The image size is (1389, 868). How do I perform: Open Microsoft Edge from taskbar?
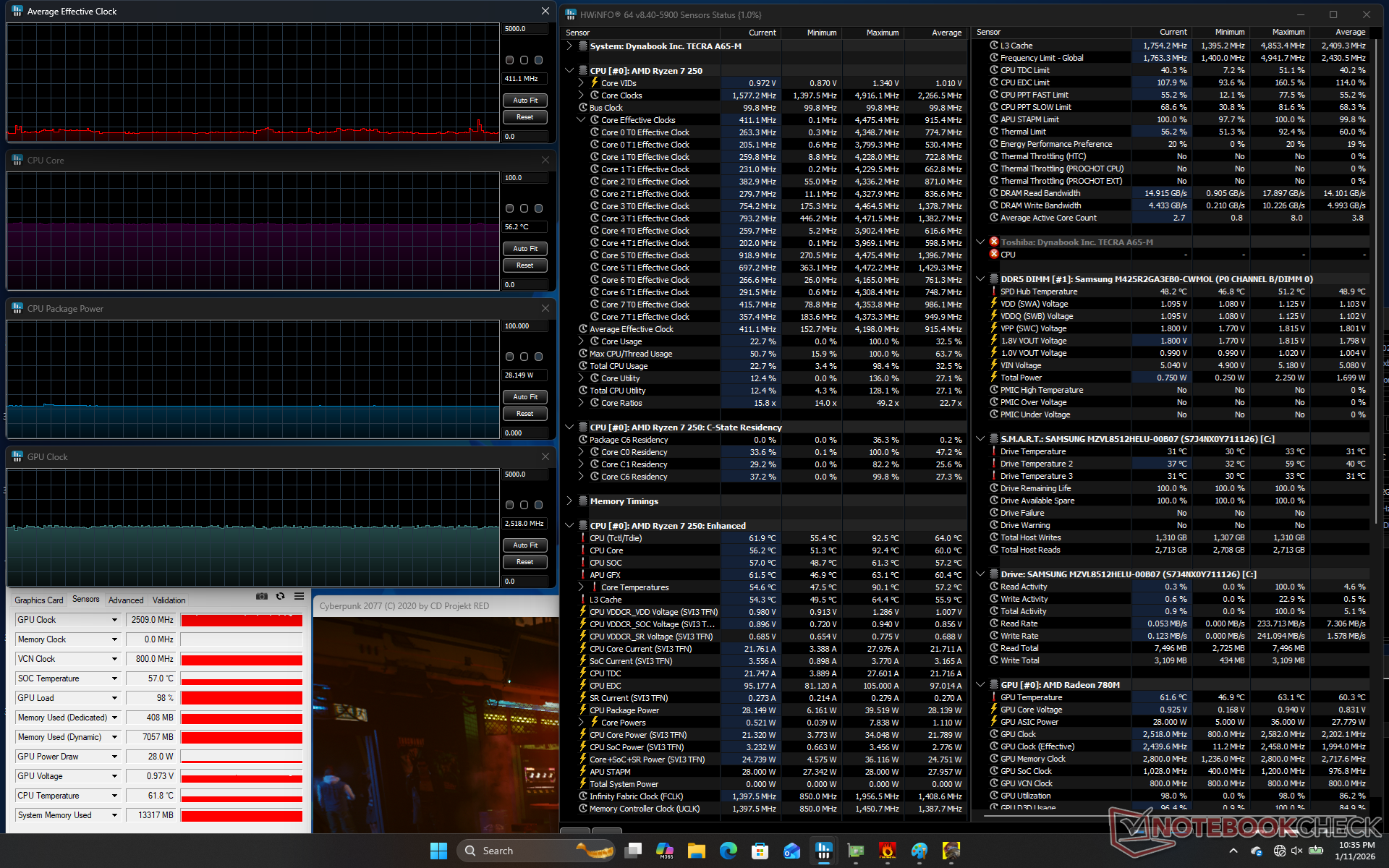tap(728, 851)
